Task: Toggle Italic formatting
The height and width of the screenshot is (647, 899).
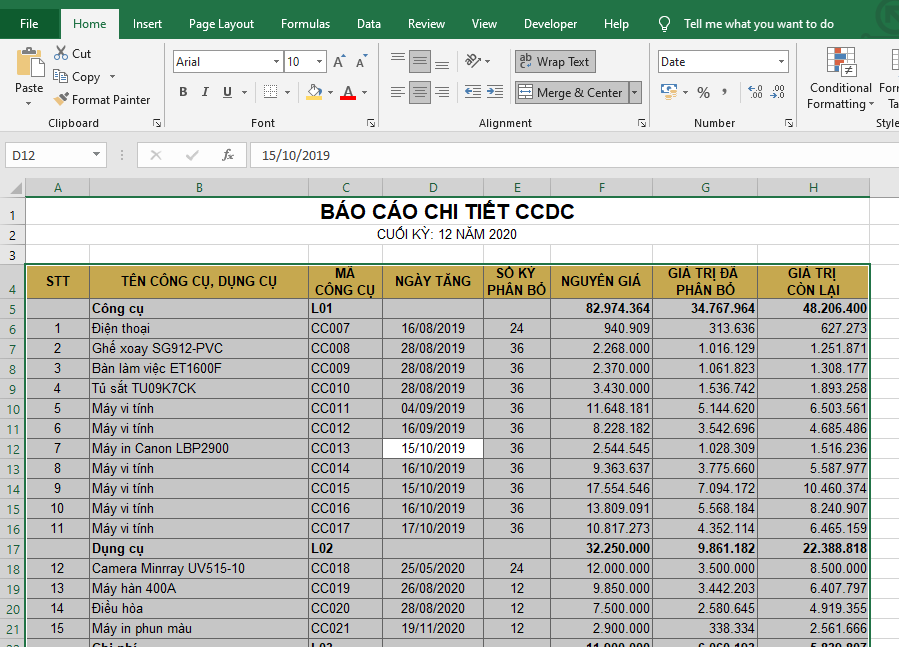Action: [x=205, y=93]
